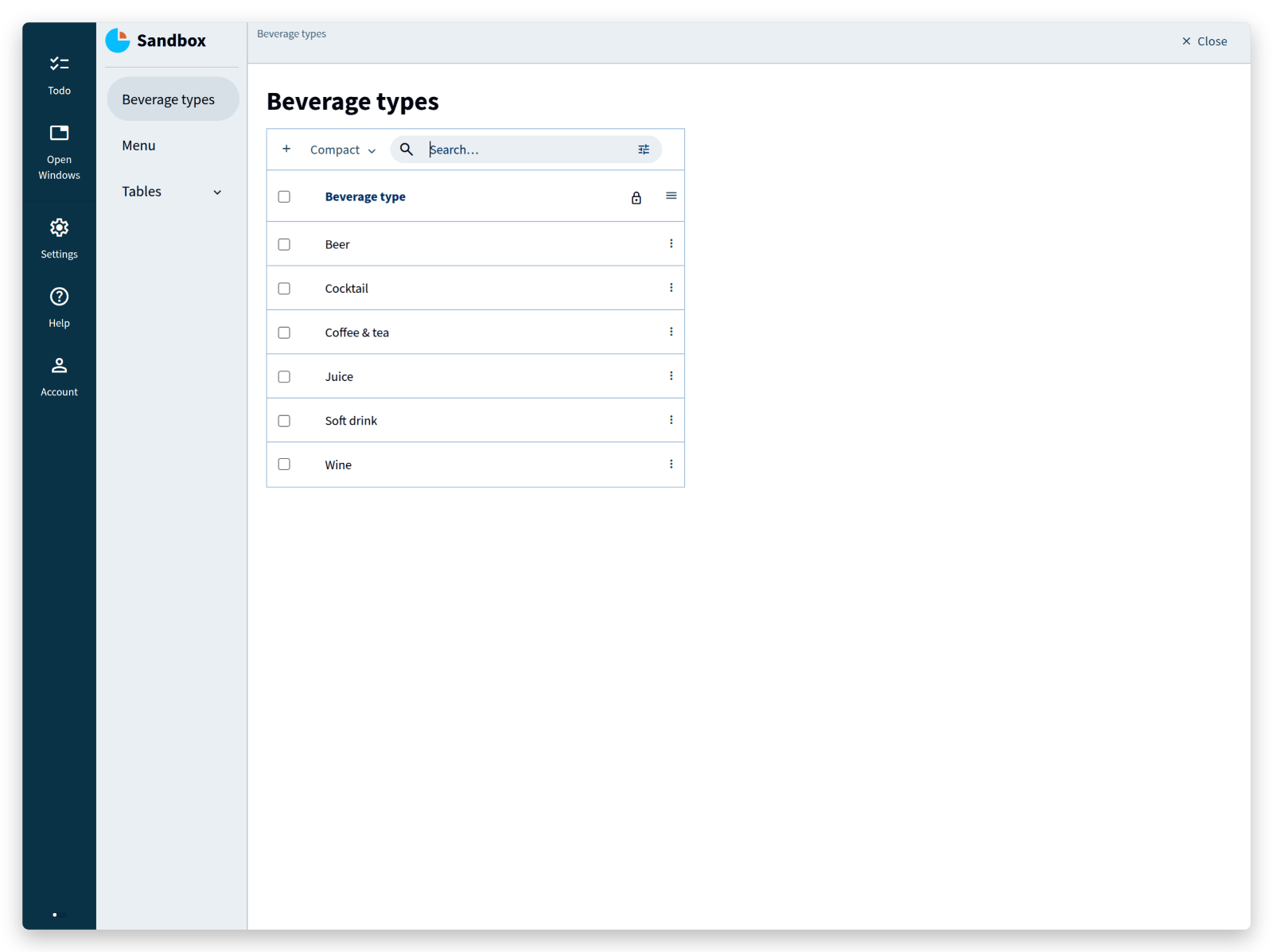This screenshot has height=952, width=1273.
Task: Sort by Beverage type column header
Action: (365, 196)
